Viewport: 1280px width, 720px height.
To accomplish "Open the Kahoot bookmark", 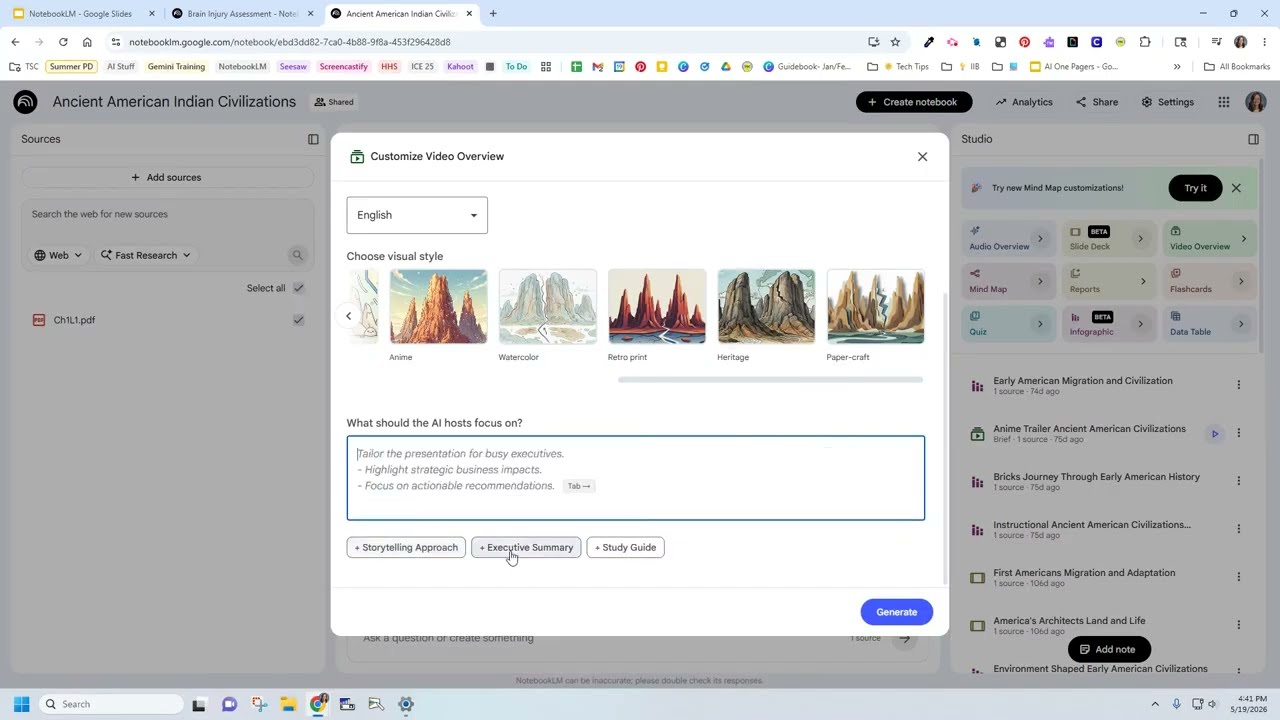I will [x=460, y=67].
